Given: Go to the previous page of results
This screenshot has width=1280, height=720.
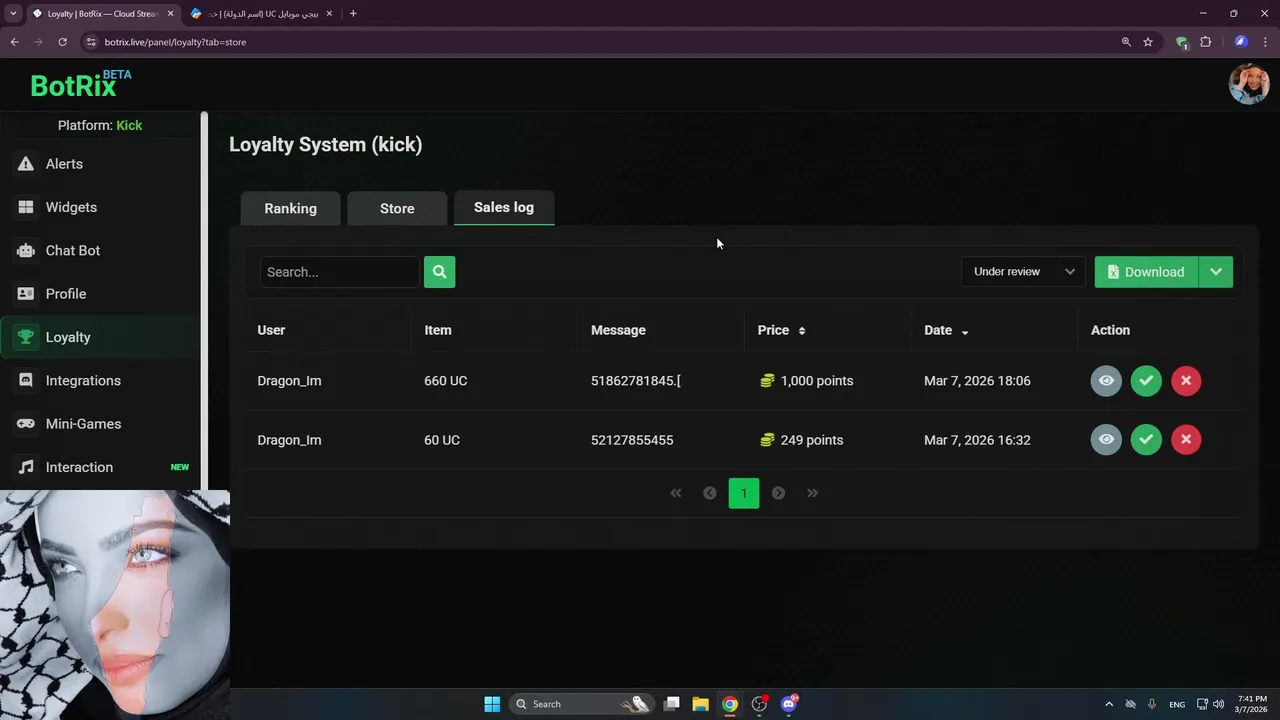Looking at the screenshot, I should click(x=710, y=493).
